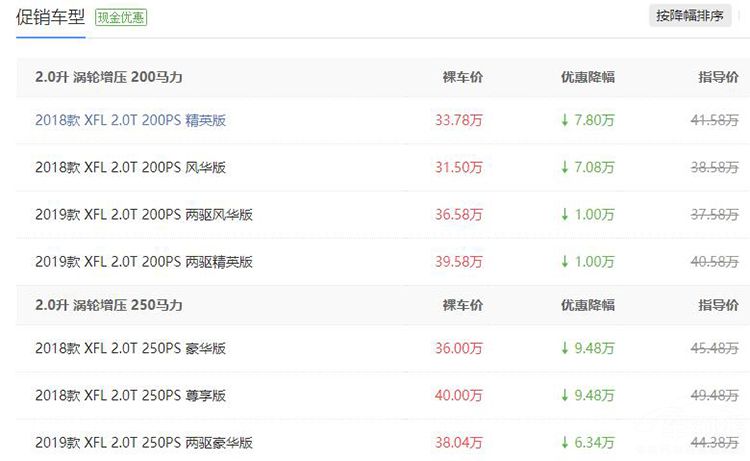Open 2019款 XFL 2.0T 200PS 两驱风华版
Screen dimensions: 750x461
(x=143, y=215)
